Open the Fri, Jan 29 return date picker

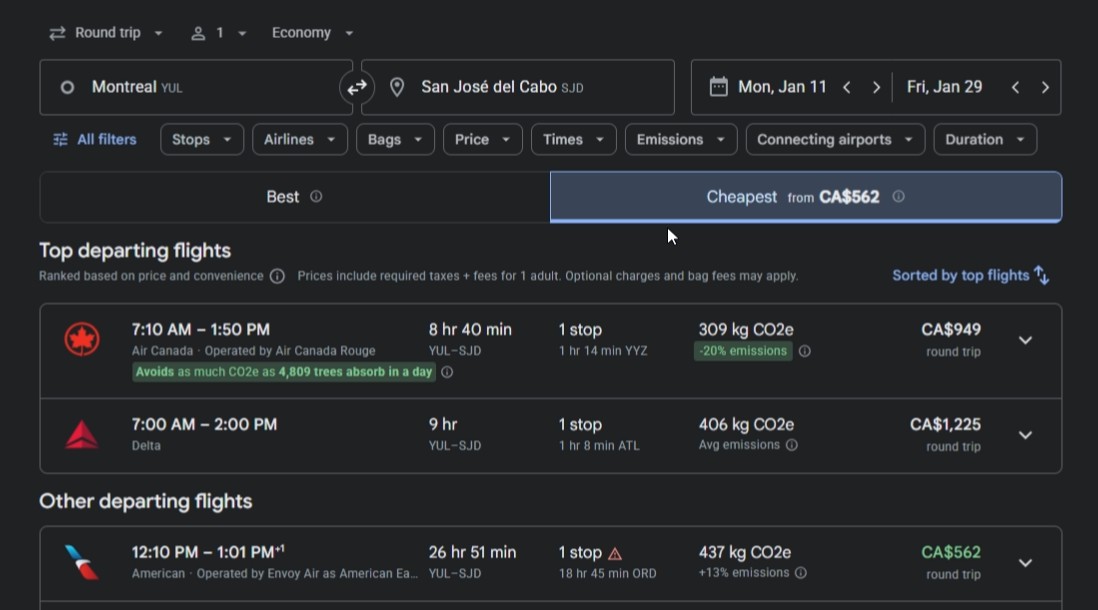point(945,88)
